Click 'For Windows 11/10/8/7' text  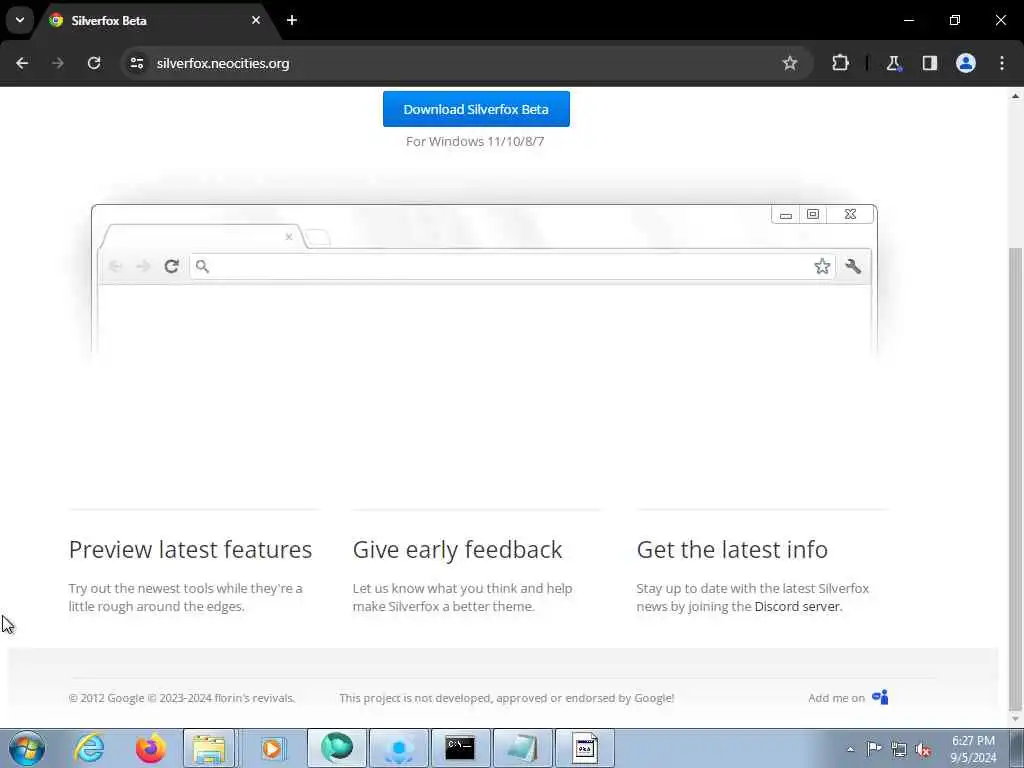[x=475, y=141]
